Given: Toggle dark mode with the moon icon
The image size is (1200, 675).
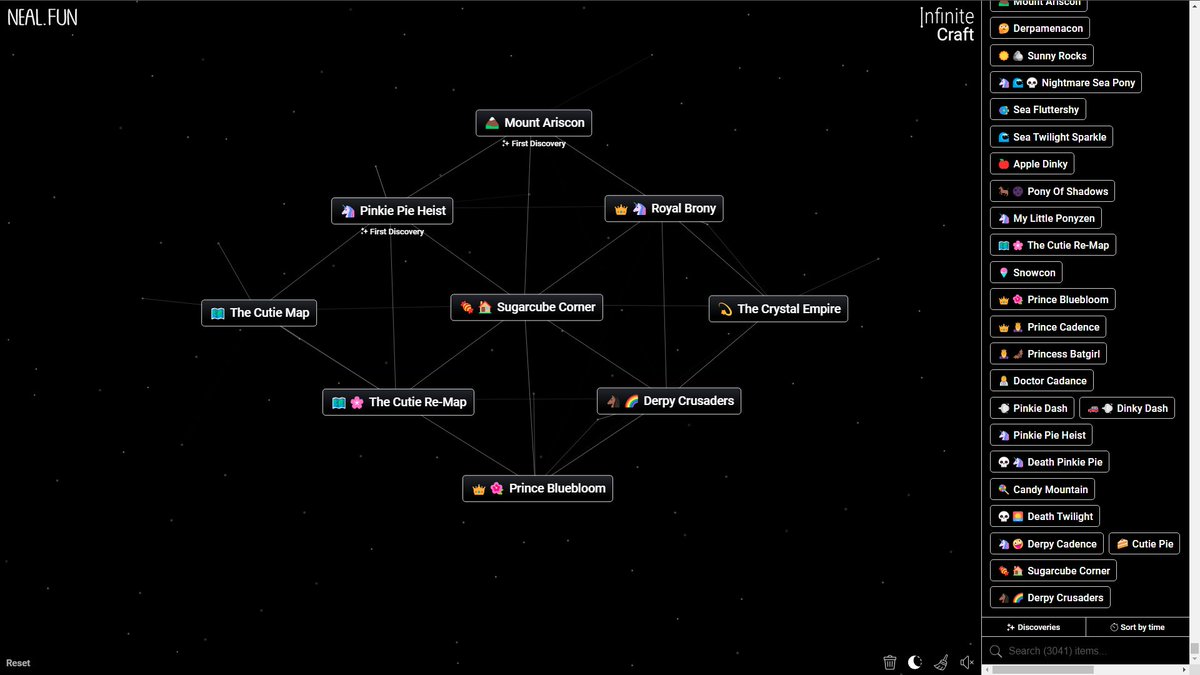Looking at the screenshot, I should point(915,662).
